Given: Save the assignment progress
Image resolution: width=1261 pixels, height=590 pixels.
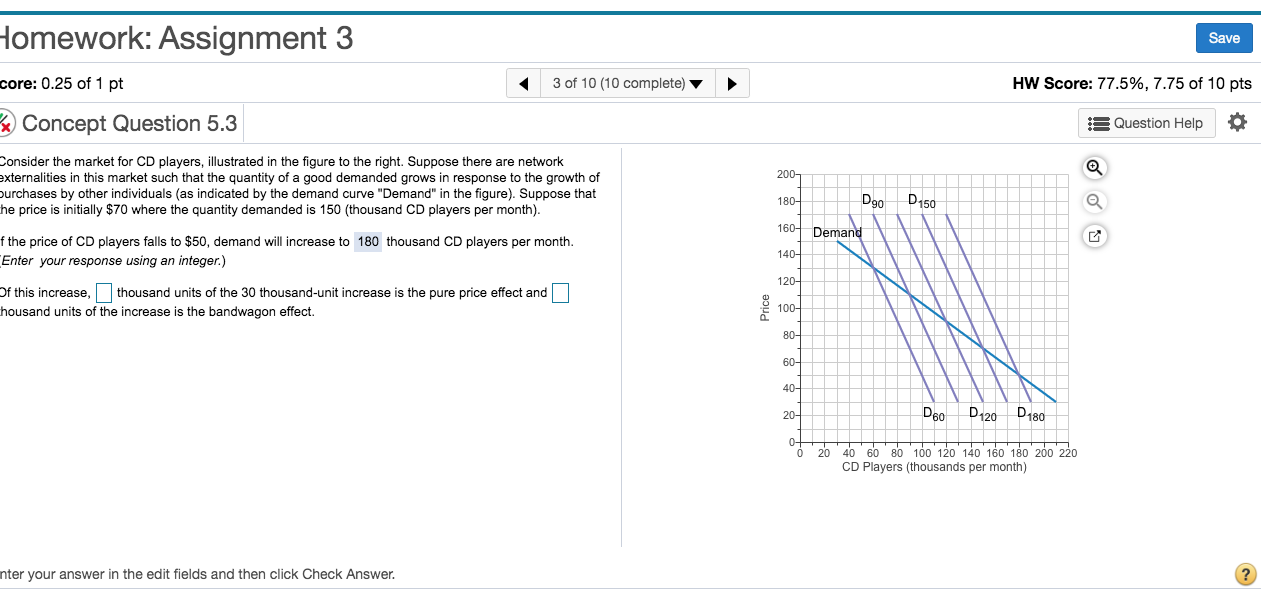Looking at the screenshot, I should pyautogui.click(x=1224, y=37).
